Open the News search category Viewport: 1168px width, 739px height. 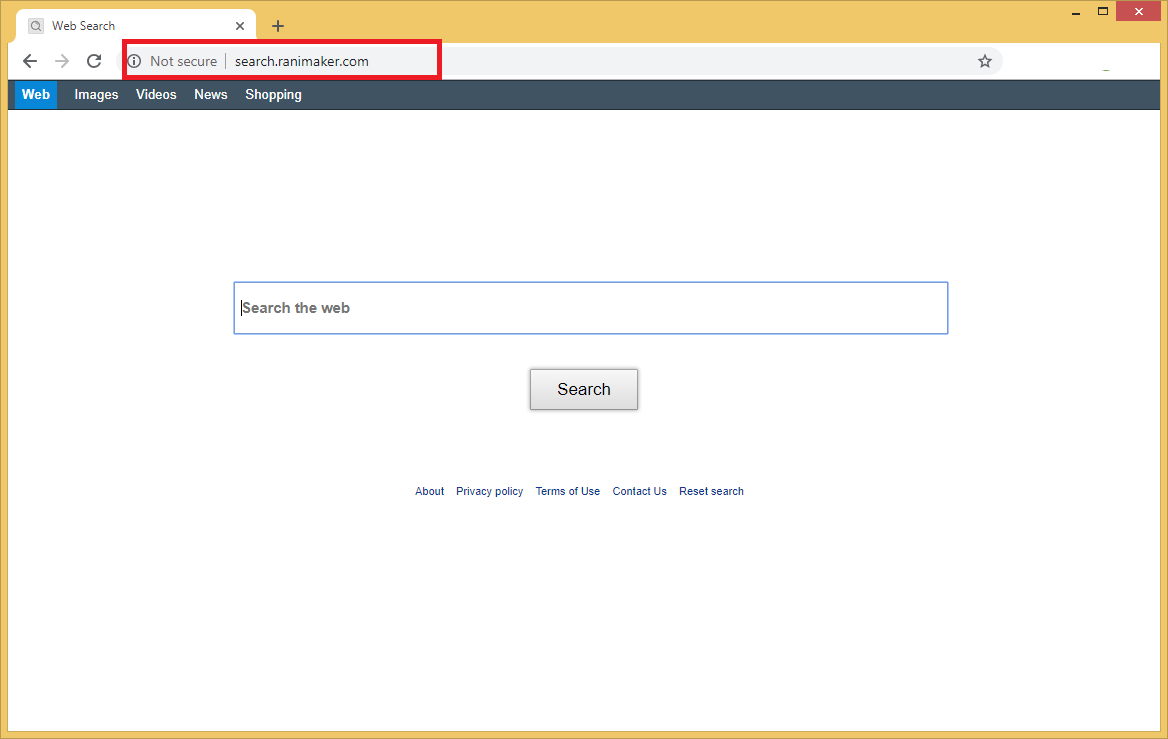point(211,95)
